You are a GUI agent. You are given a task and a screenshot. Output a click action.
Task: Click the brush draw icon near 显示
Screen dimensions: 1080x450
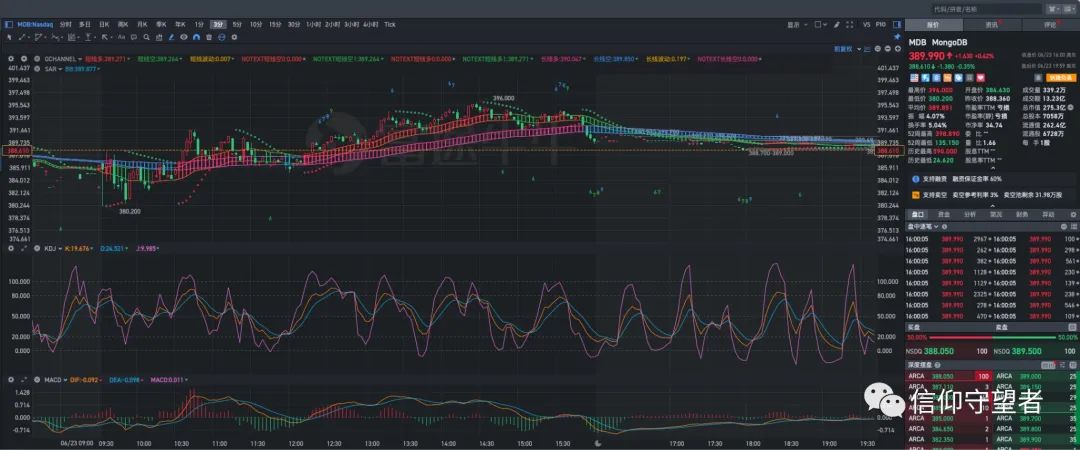click(x=836, y=25)
